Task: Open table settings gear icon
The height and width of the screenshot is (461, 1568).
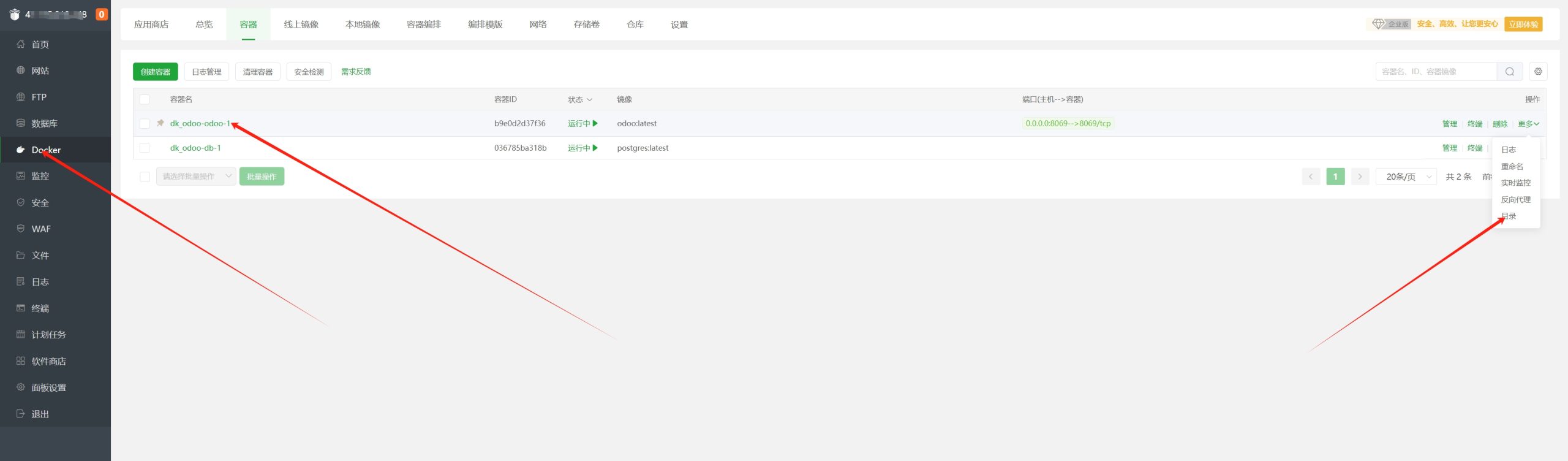Action: (1538, 72)
